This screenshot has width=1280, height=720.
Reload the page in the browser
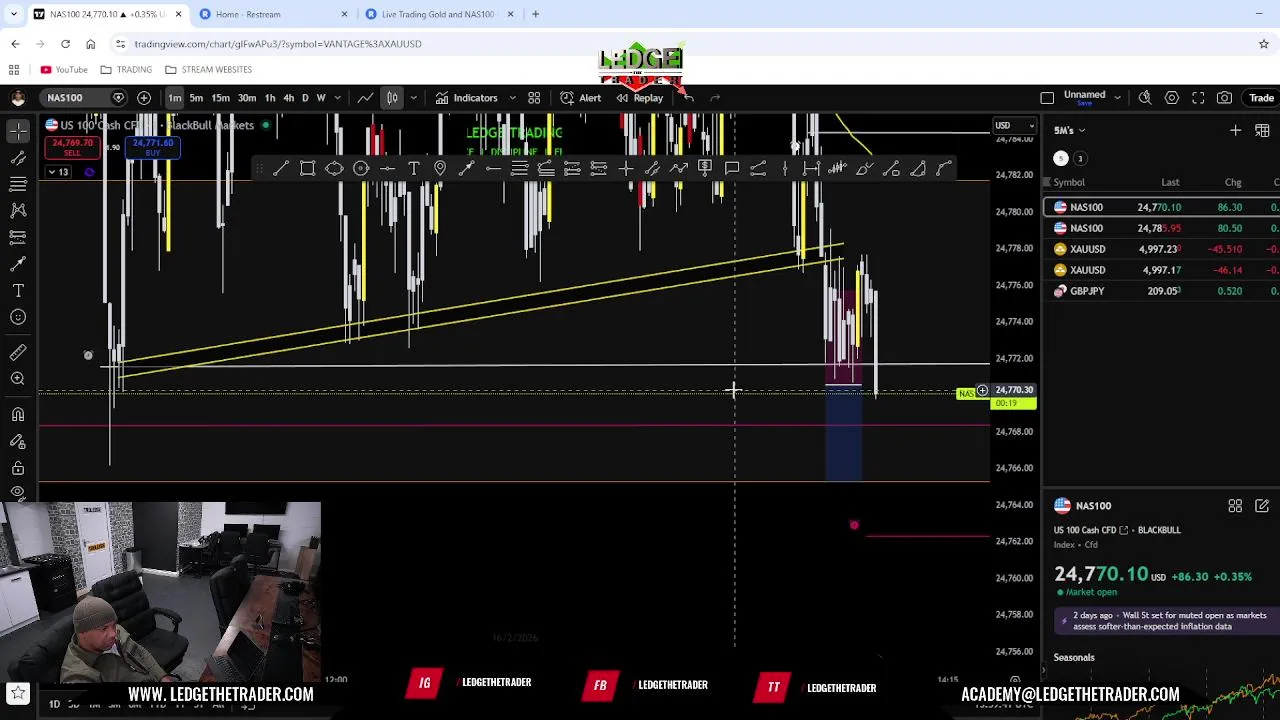(x=65, y=44)
